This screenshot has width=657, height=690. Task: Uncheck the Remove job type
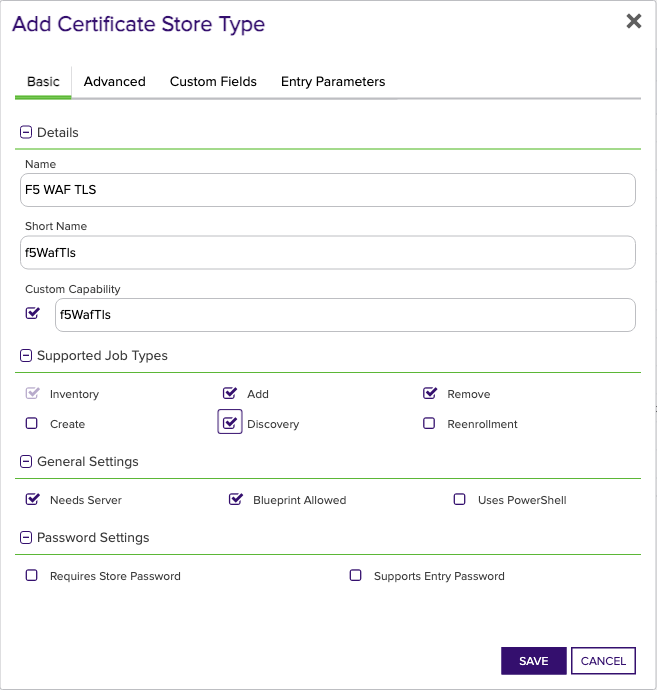coord(429,393)
